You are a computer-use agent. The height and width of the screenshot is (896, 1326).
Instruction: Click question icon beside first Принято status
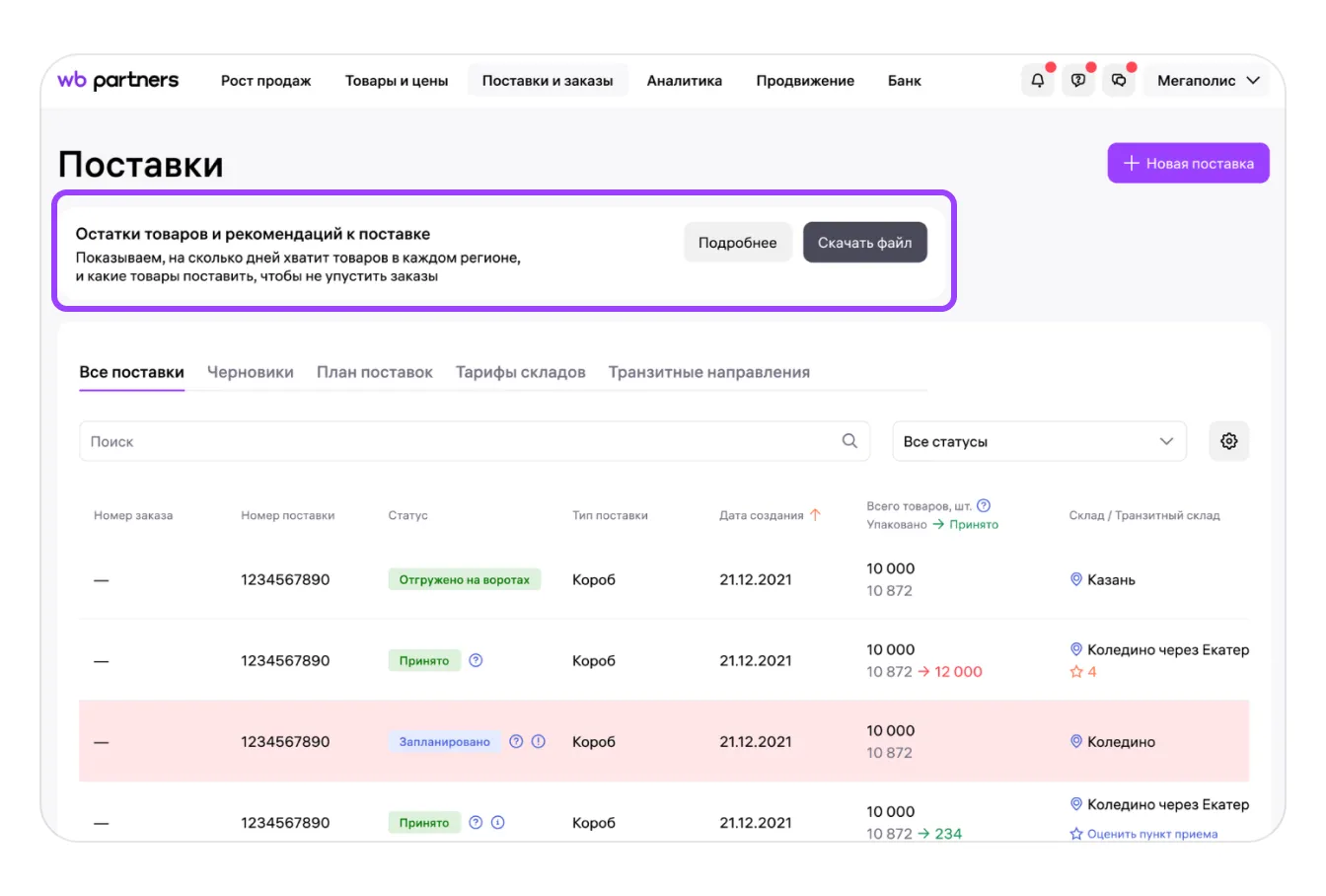(x=476, y=661)
